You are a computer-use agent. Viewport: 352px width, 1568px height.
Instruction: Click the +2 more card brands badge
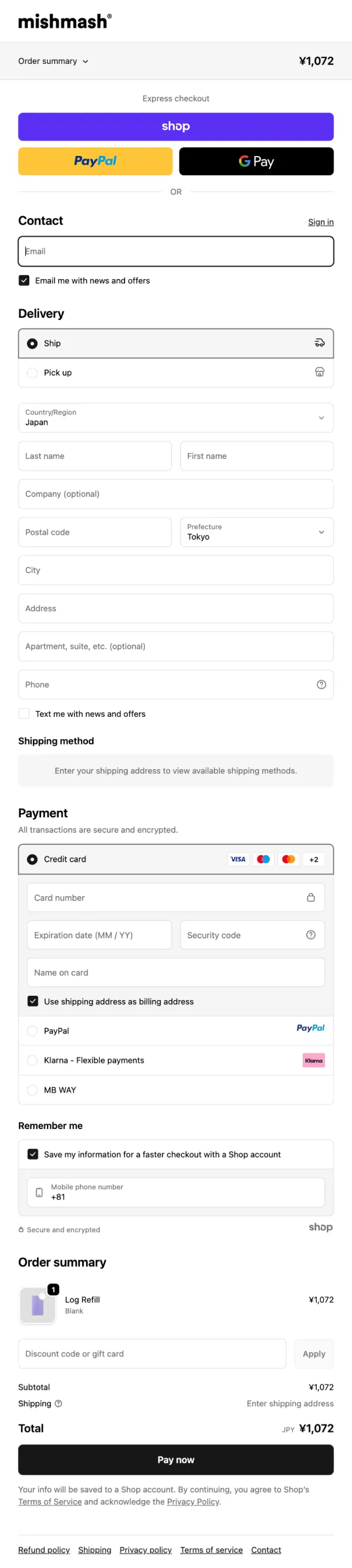(314, 859)
